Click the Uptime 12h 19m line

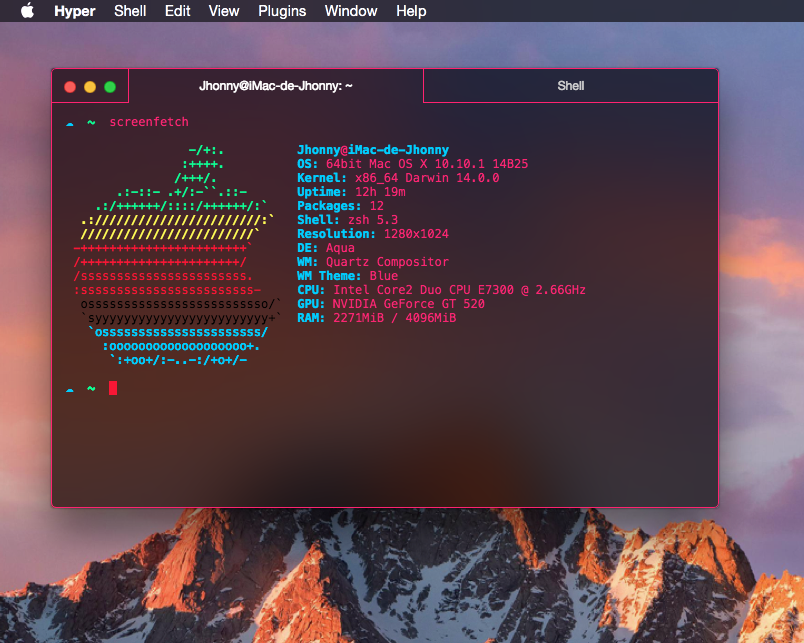[351, 192]
